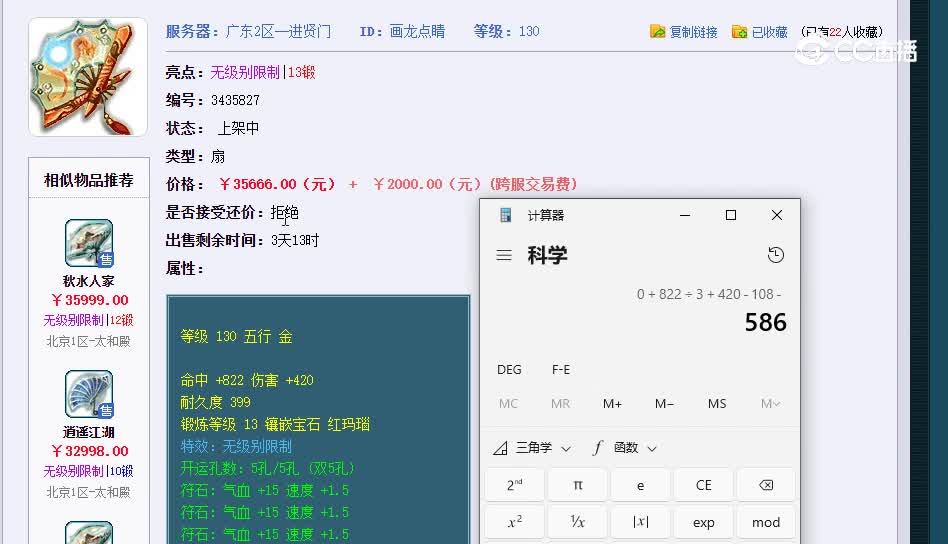Clear entry with CE button

point(703,485)
